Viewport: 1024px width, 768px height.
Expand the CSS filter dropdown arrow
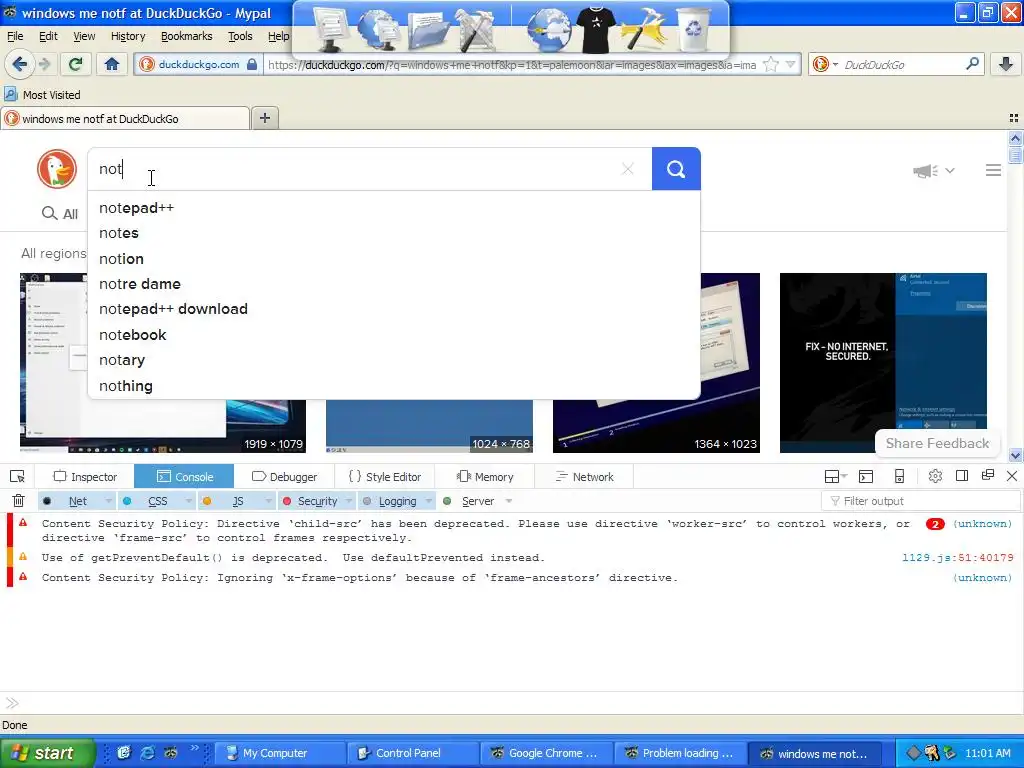point(189,501)
